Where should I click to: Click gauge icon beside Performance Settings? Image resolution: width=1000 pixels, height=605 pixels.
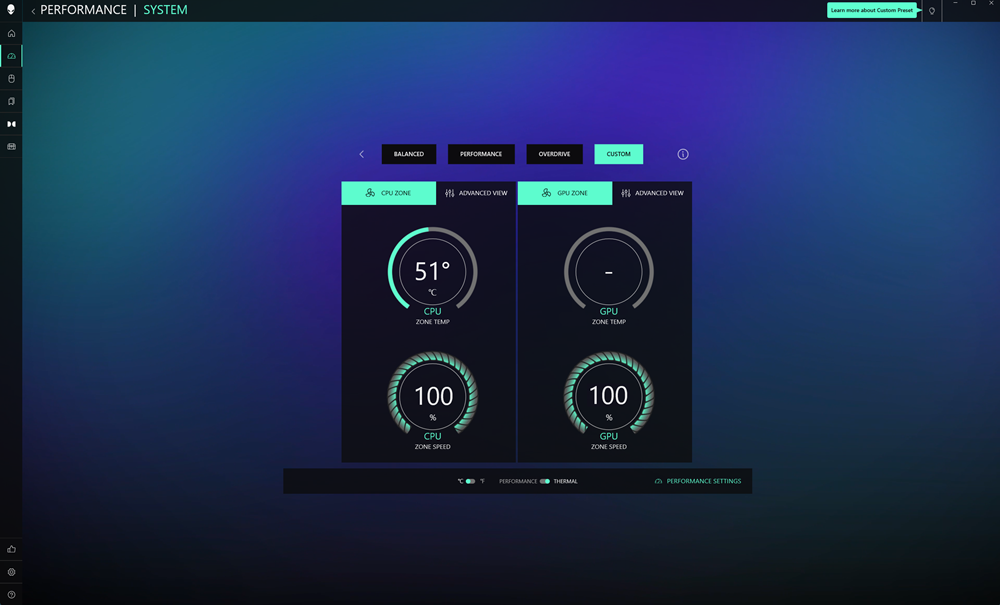(x=658, y=481)
